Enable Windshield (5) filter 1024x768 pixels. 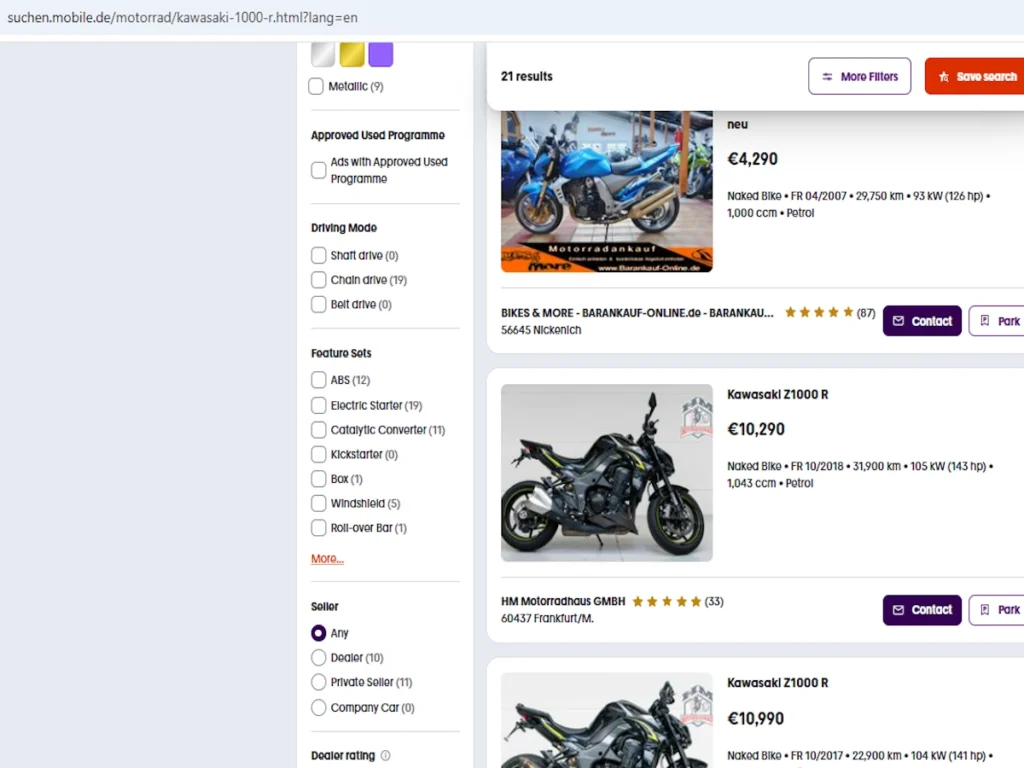319,503
